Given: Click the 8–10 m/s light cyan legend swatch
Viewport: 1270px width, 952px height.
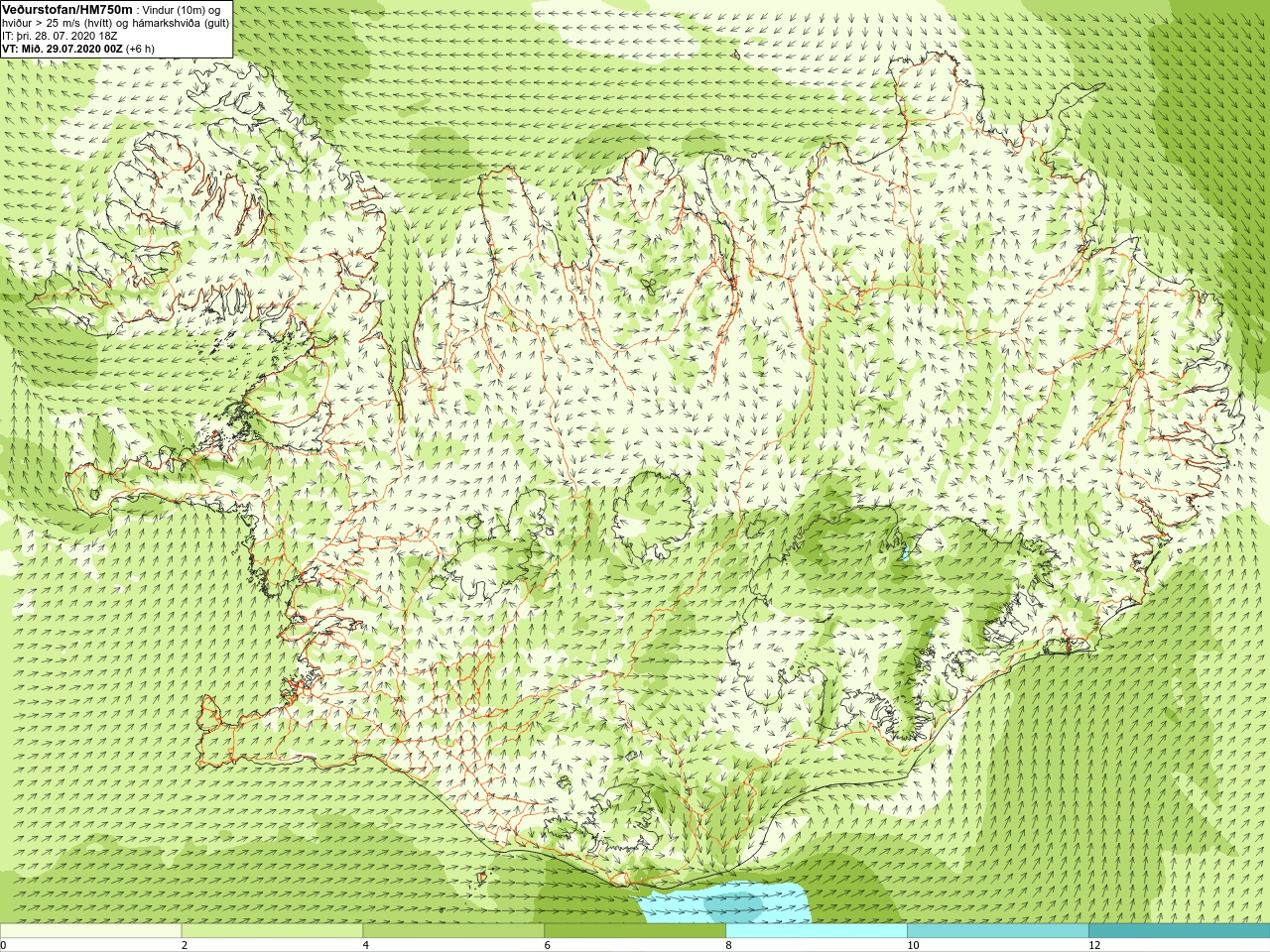Looking at the screenshot, I should pos(817,931).
